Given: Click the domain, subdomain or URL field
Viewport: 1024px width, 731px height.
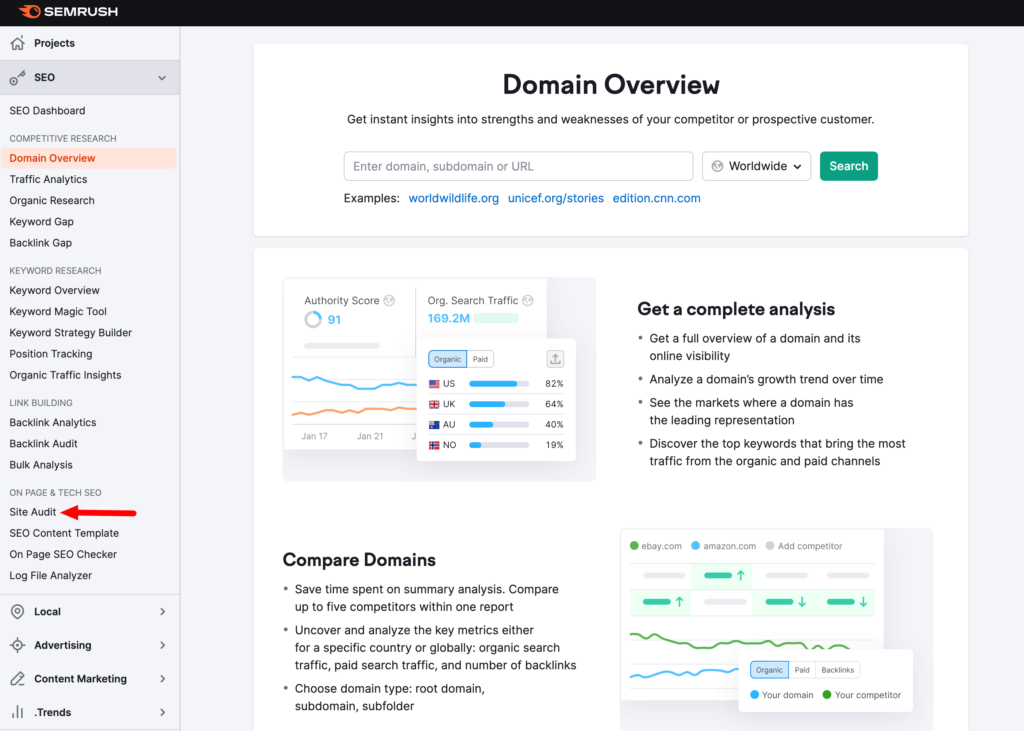Looking at the screenshot, I should coord(518,166).
